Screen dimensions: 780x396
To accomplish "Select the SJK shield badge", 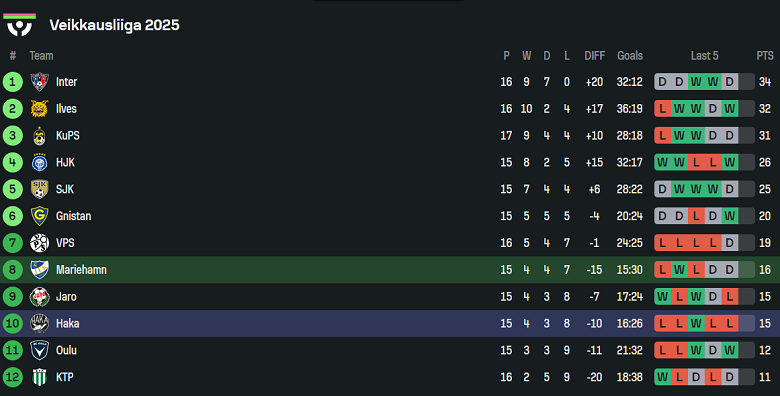I will [39, 189].
